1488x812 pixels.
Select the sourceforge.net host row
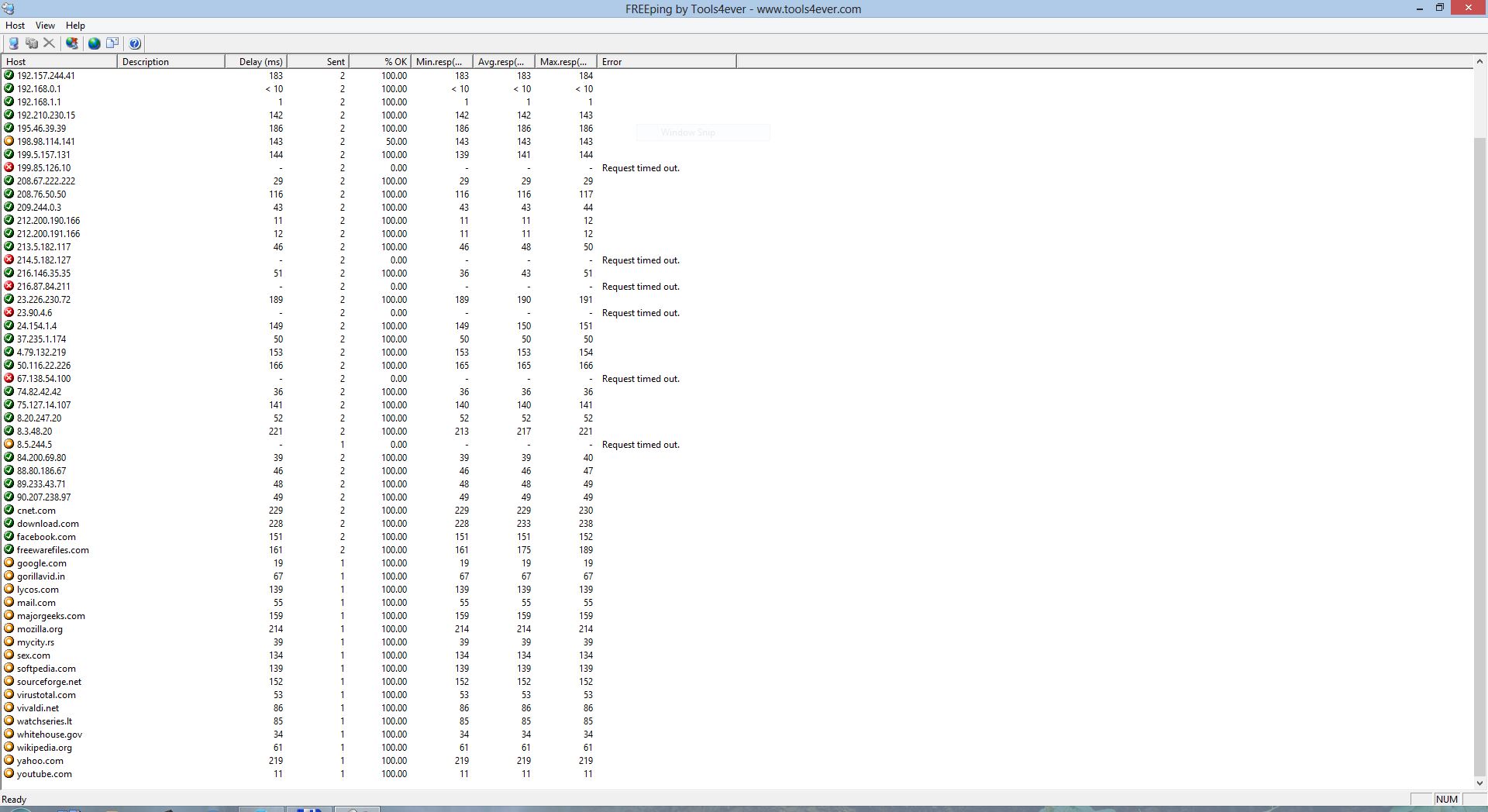coord(368,681)
